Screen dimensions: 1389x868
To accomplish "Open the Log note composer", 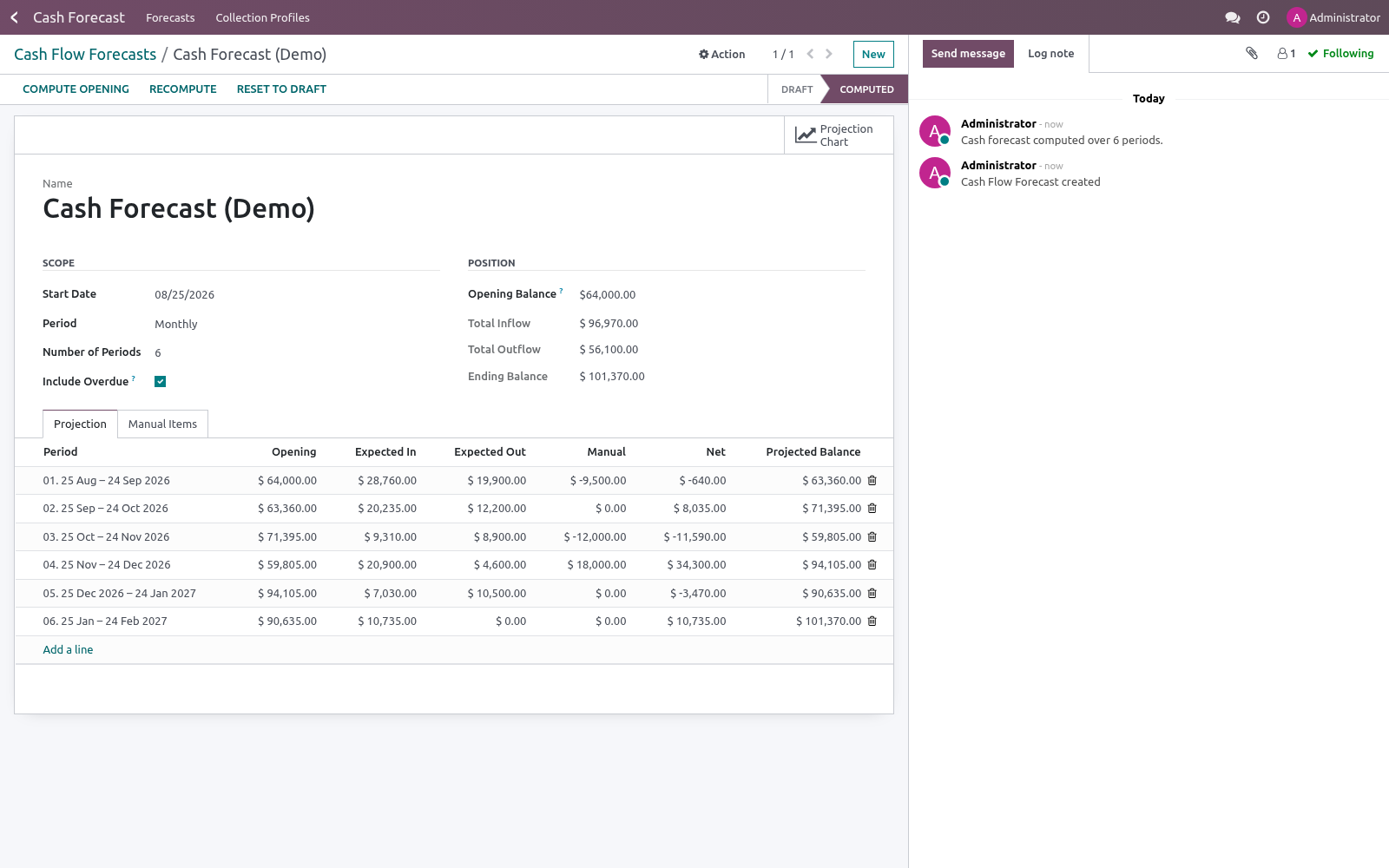I will pos(1050,54).
